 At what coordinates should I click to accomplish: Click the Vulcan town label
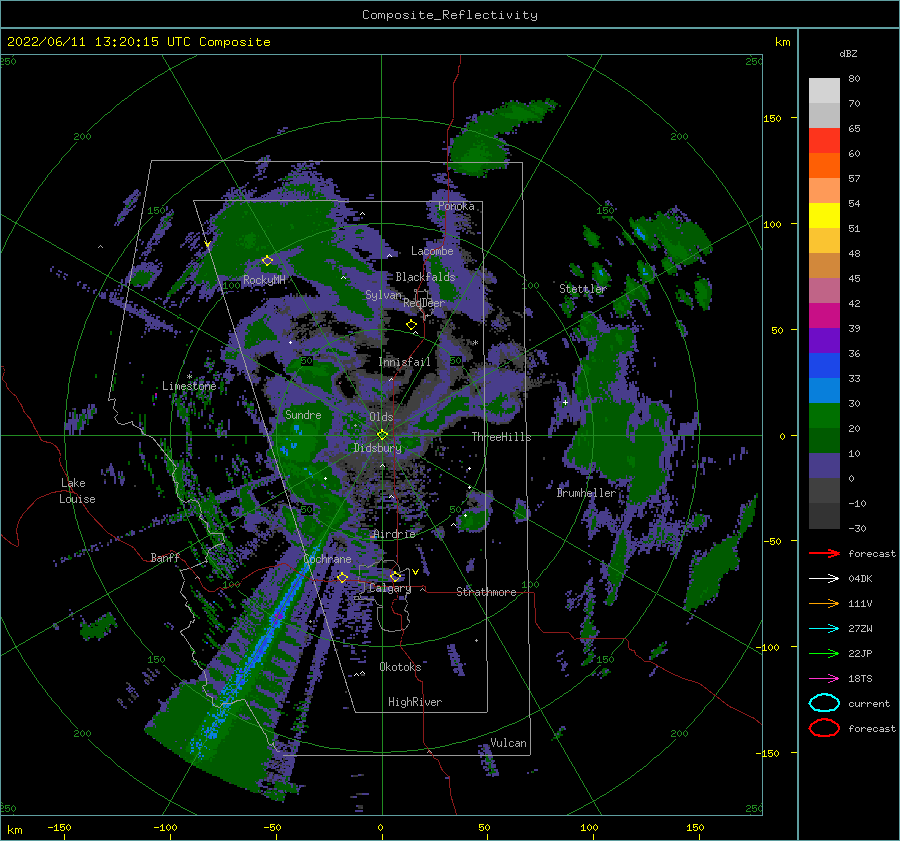(x=508, y=743)
